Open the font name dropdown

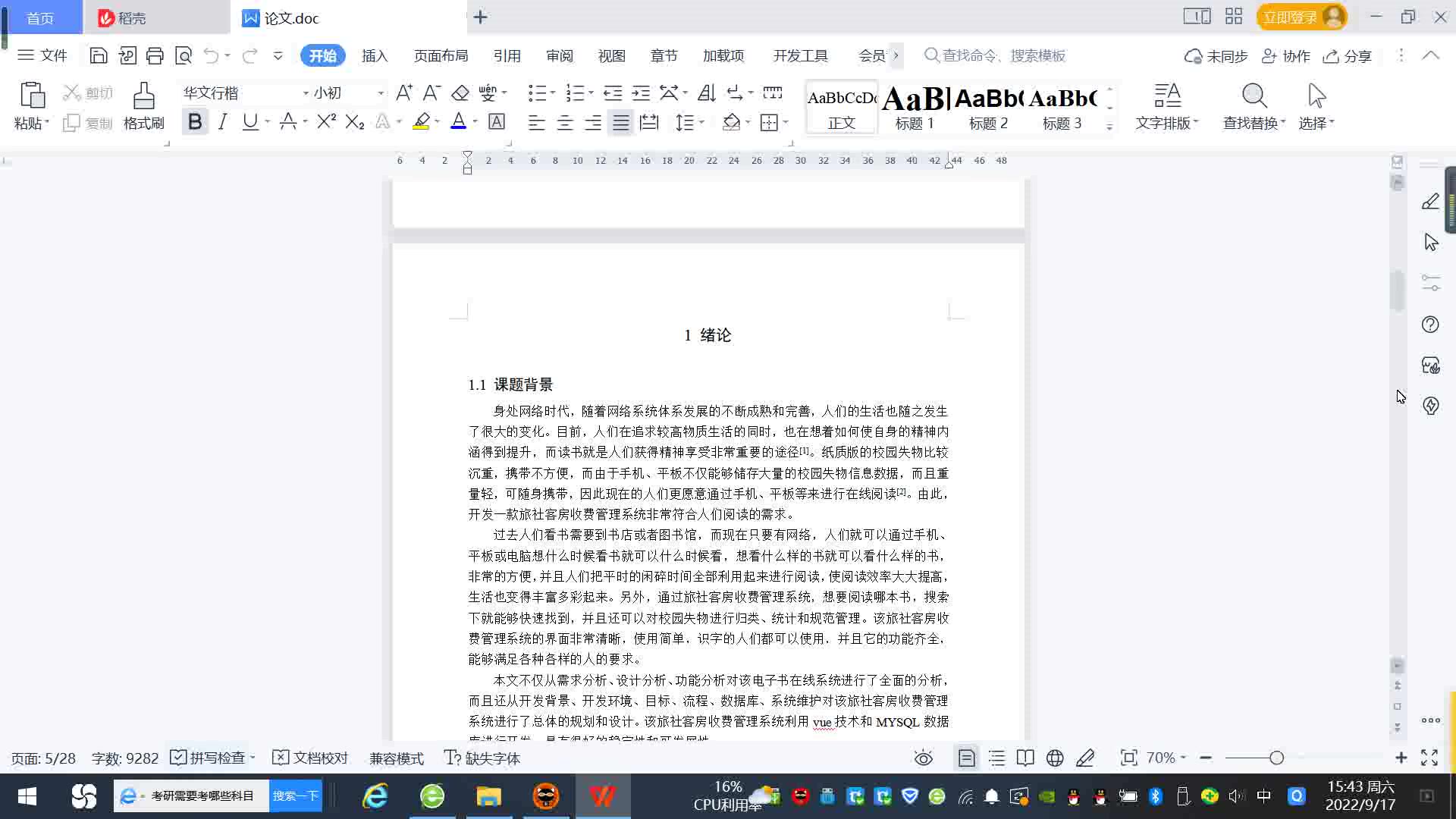306,93
